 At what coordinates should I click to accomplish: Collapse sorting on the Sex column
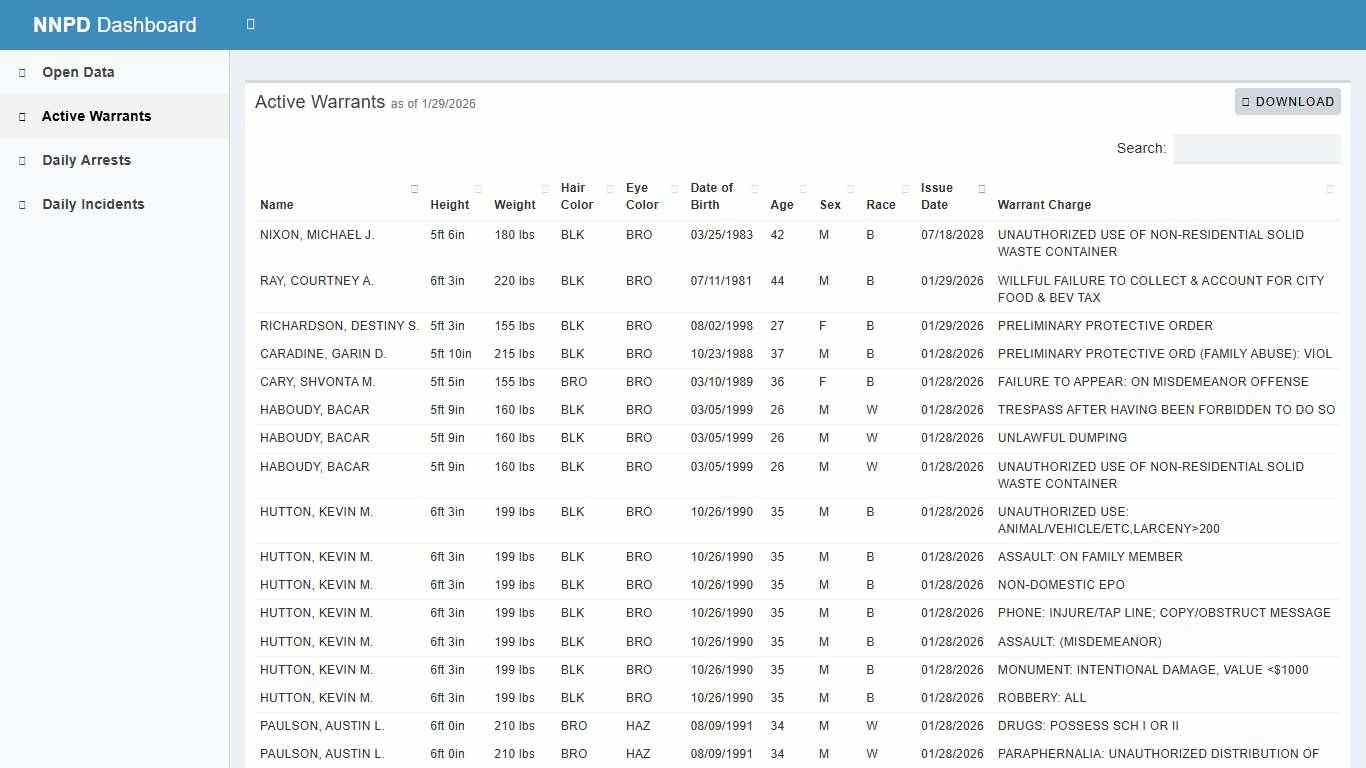[x=850, y=188]
